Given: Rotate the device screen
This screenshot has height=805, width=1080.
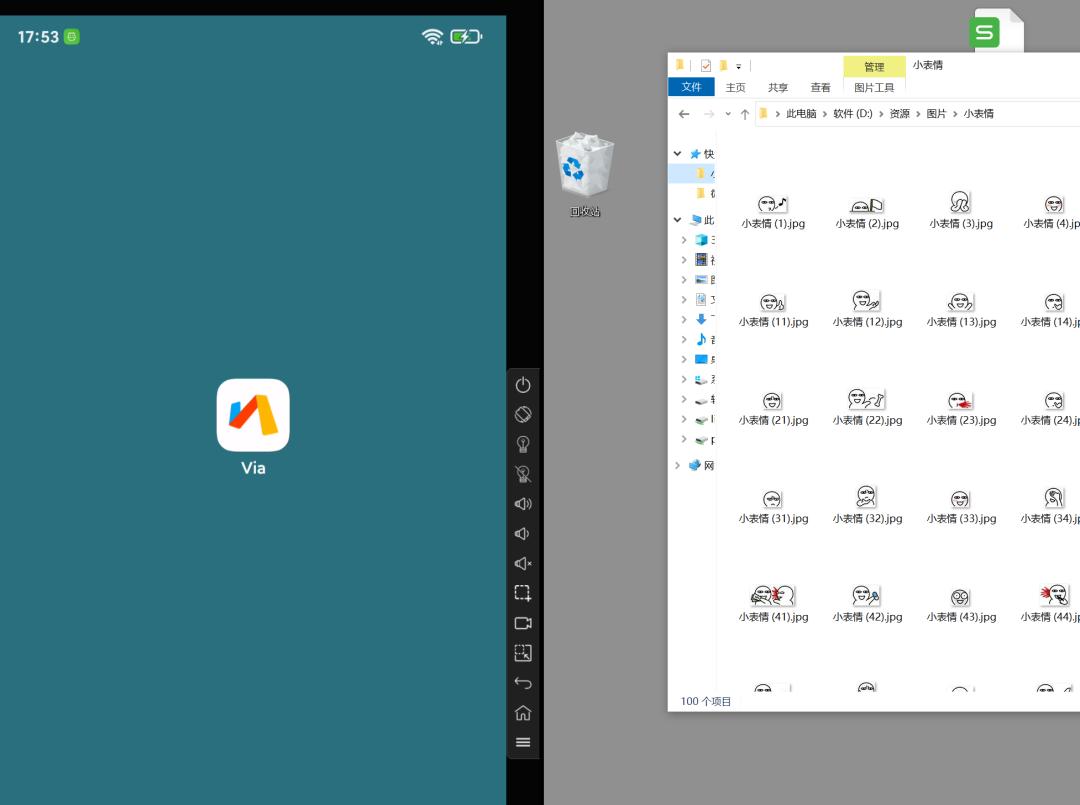Looking at the screenshot, I should (x=522, y=414).
